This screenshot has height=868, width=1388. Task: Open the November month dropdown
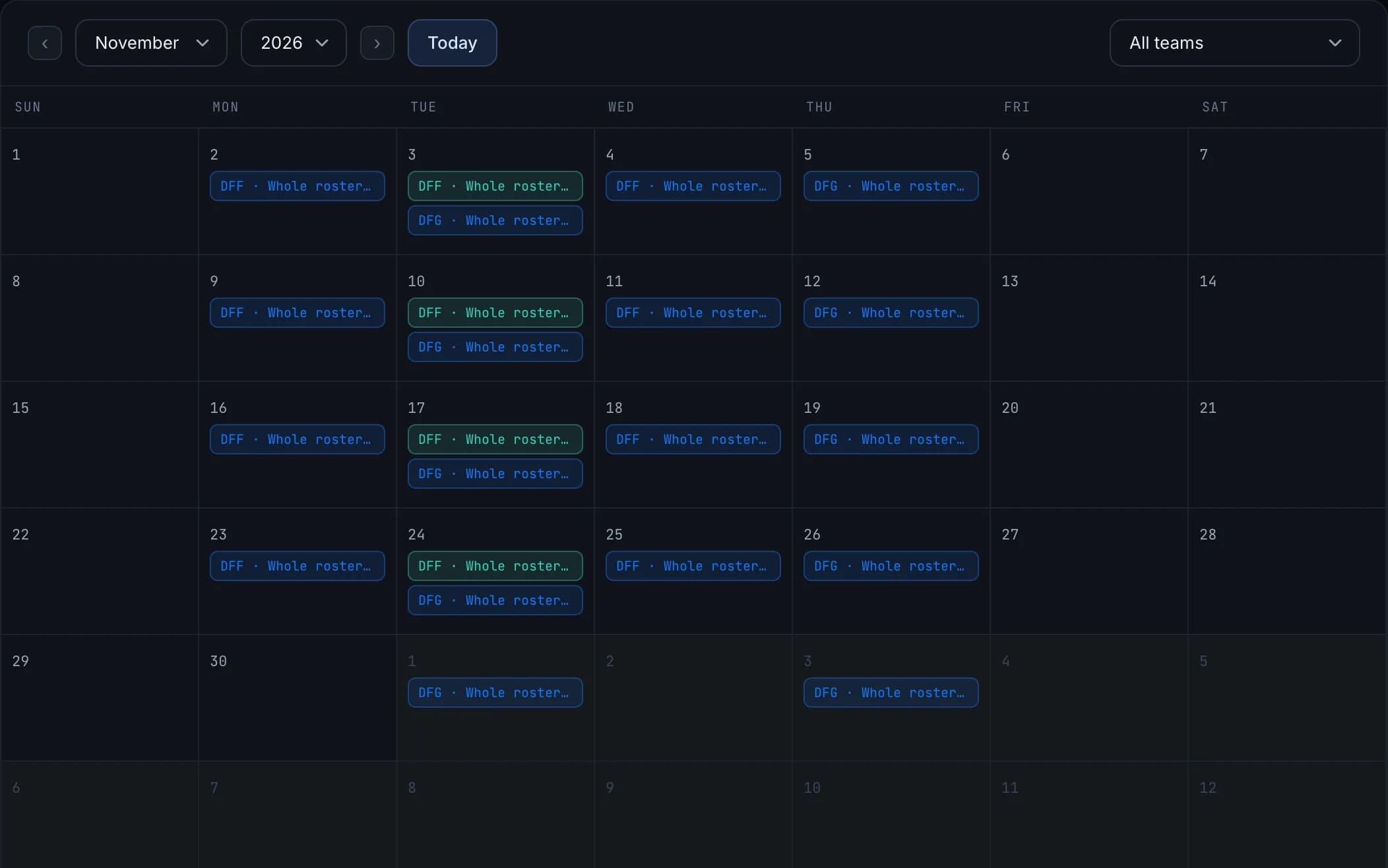[x=151, y=43]
